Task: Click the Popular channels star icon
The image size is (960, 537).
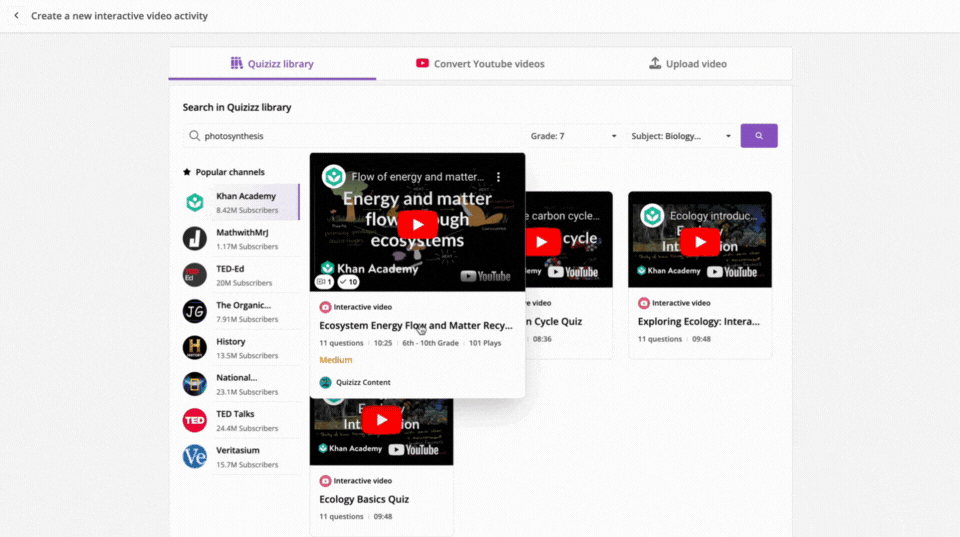Action: (187, 172)
